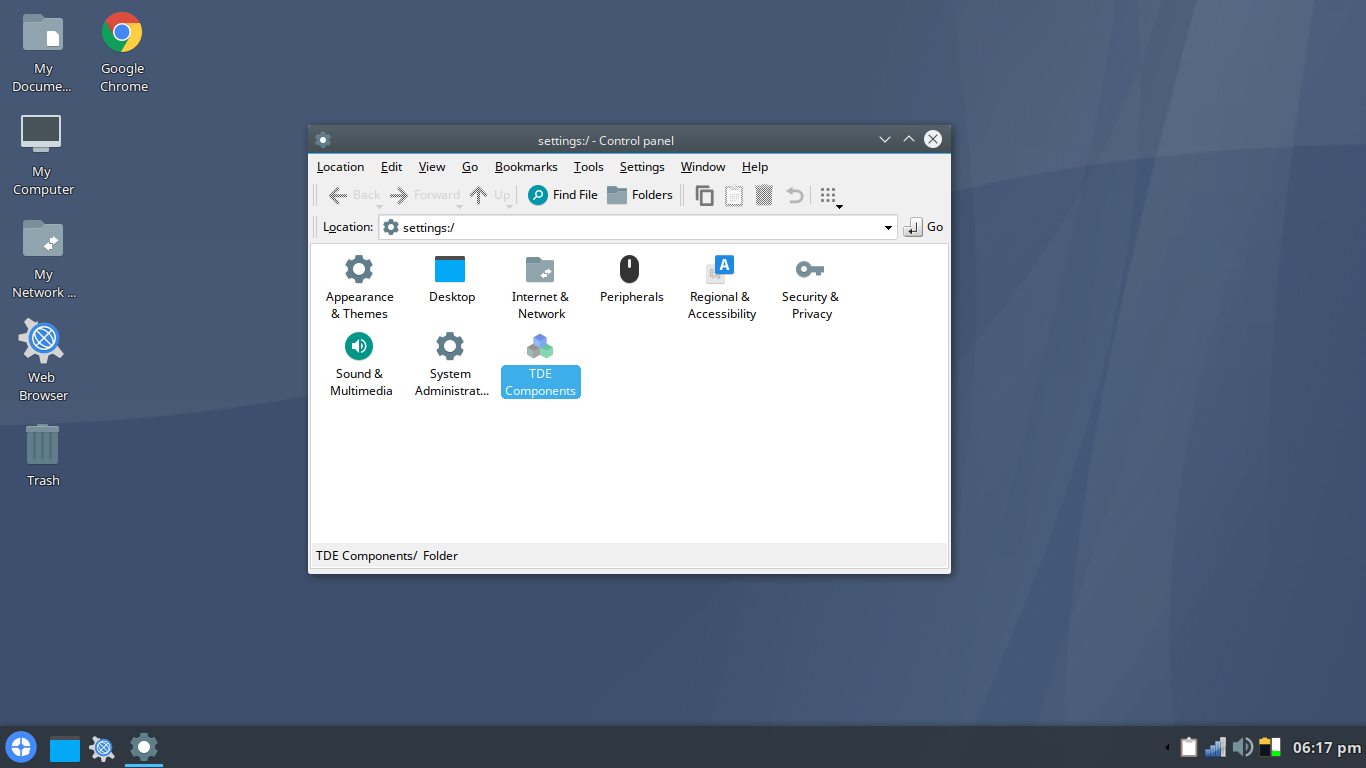The image size is (1366, 768).
Task: Open the View menu
Action: click(432, 167)
